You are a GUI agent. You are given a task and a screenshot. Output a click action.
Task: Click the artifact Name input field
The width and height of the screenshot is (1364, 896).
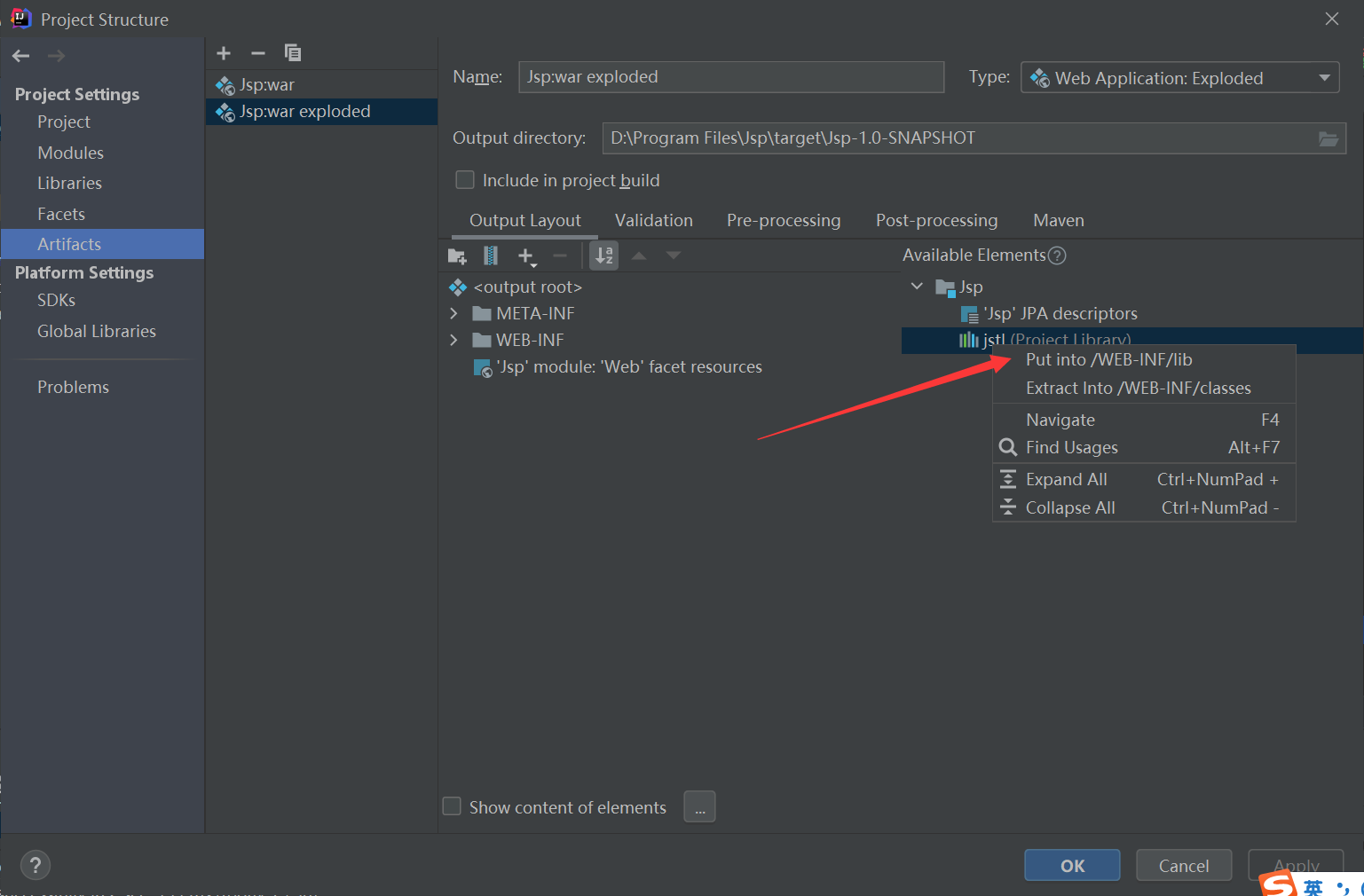point(731,77)
